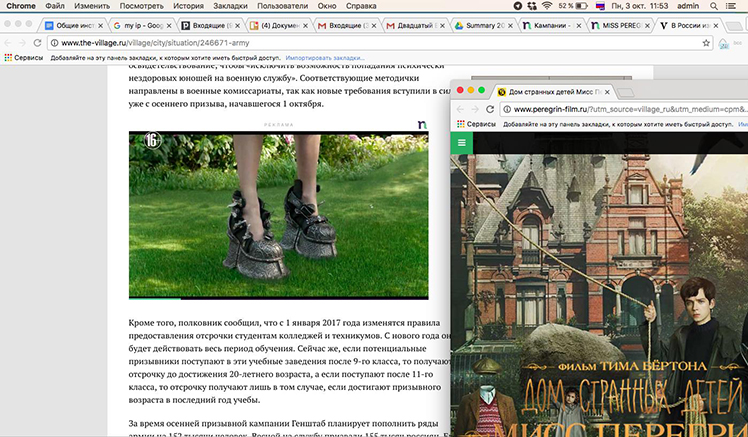The image size is (748, 437).
Task: Switch to the MISS PEREG tab
Action: [621, 26]
